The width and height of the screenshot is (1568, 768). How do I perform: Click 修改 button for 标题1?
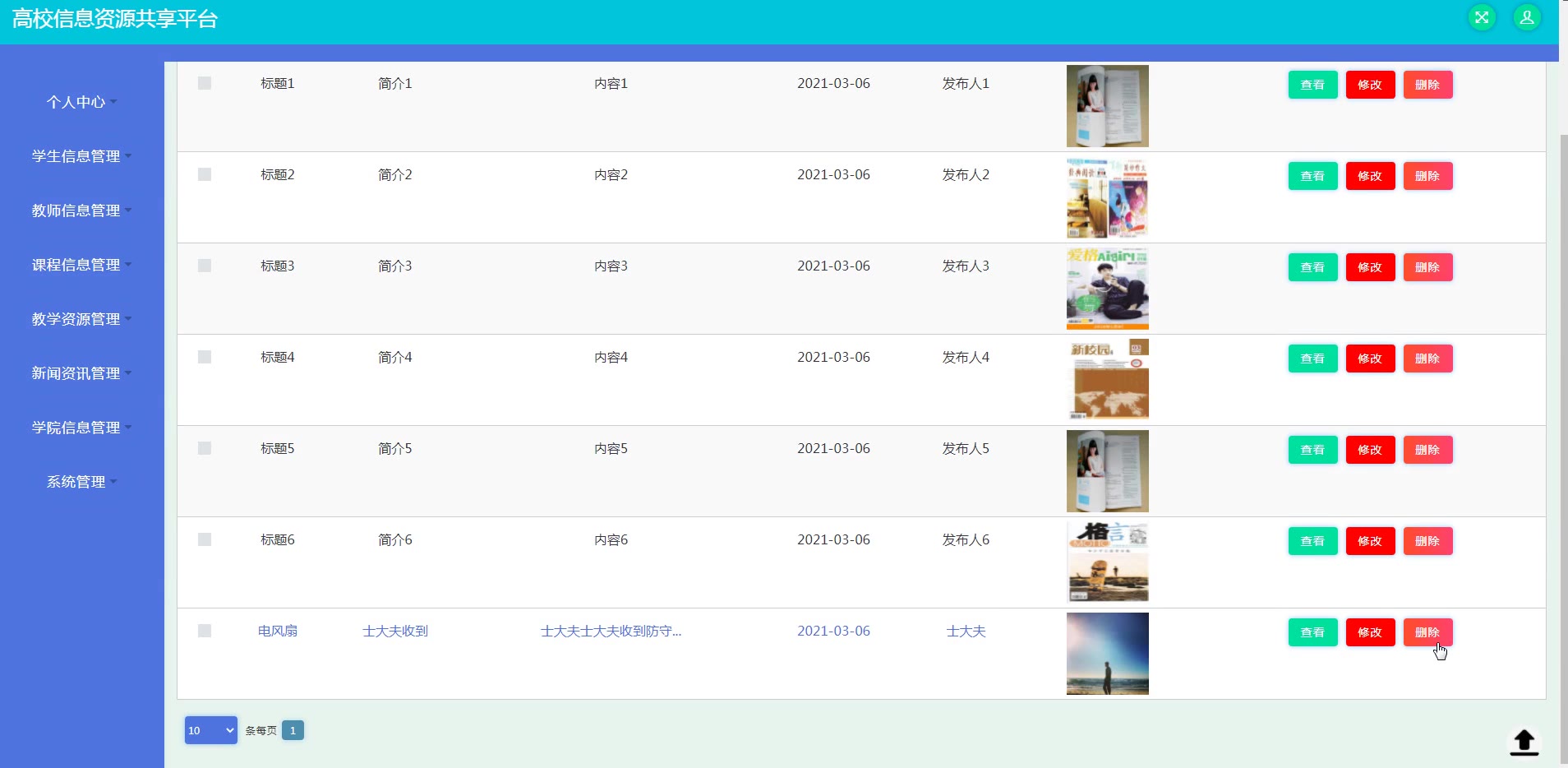[x=1370, y=85]
